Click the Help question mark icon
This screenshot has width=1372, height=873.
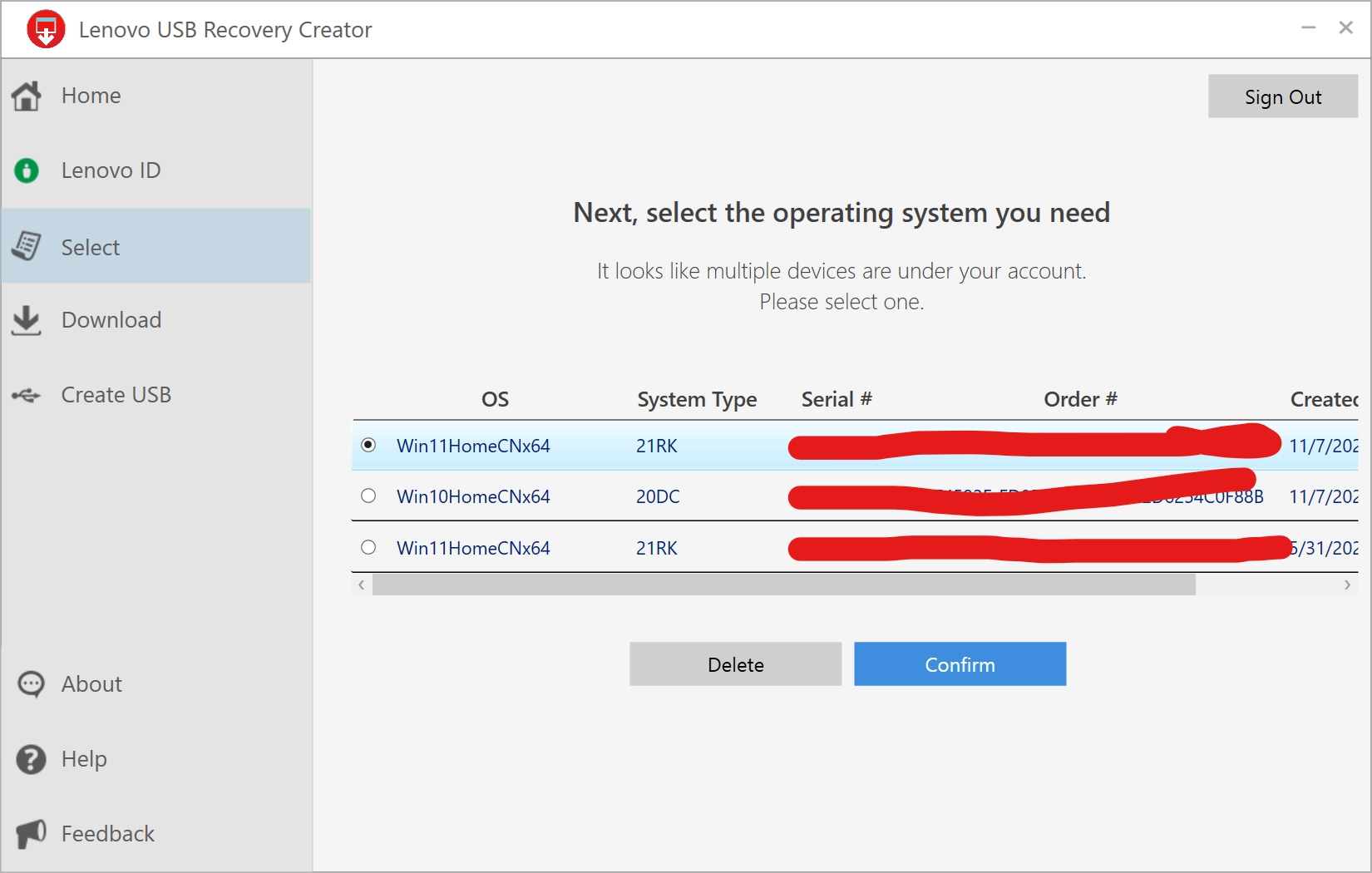pyautogui.click(x=32, y=759)
